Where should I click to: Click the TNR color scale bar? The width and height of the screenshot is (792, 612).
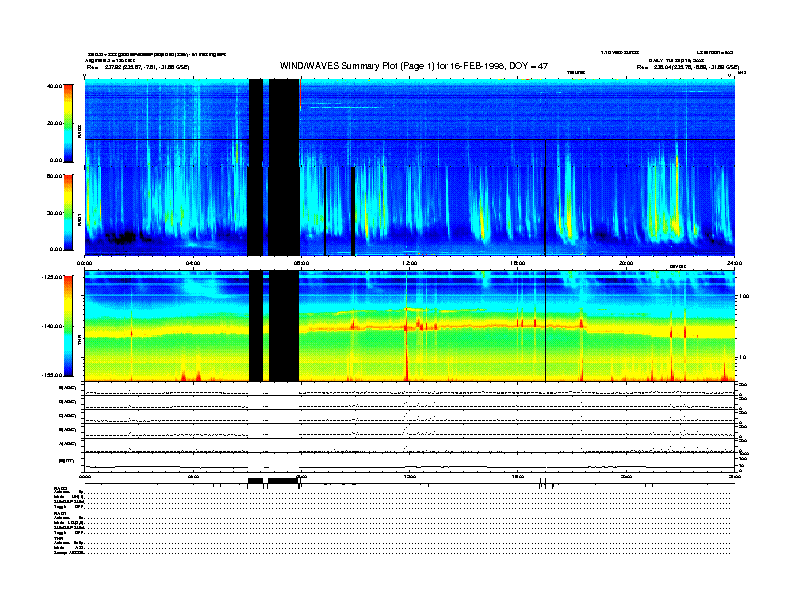(x=68, y=325)
